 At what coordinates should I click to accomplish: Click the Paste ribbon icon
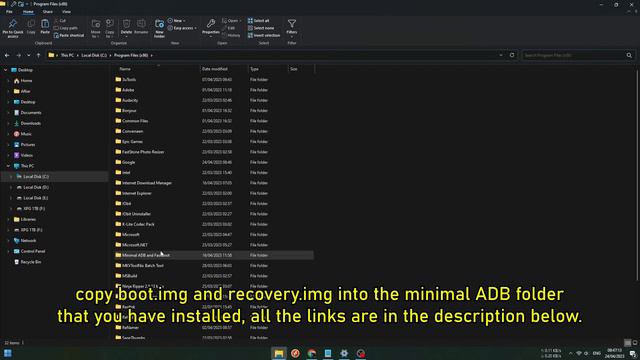click(x=45, y=27)
